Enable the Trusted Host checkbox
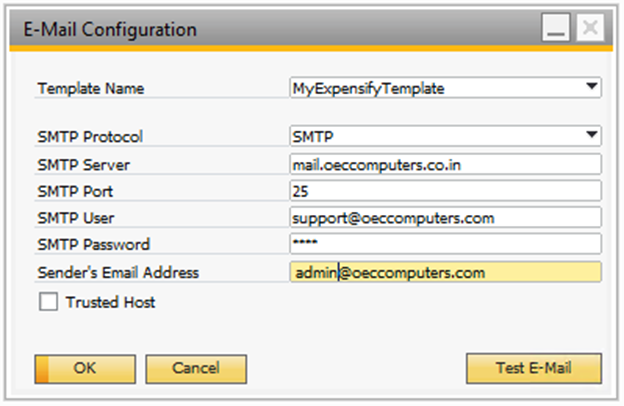This screenshot has width=624, height=406. [x=46, y=301]
